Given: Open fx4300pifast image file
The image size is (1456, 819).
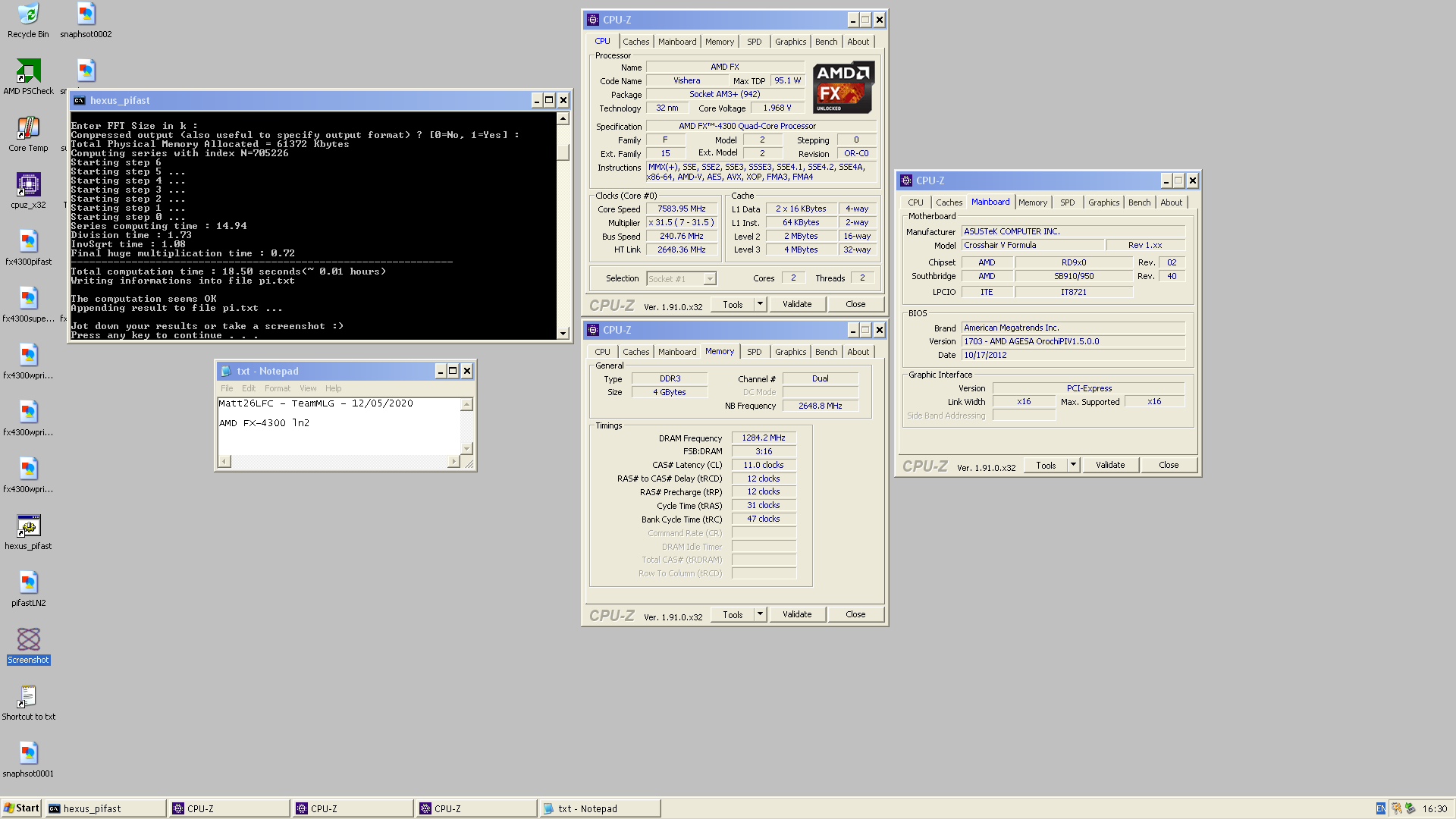Looking at the screenshot, I should click(28, 248).
